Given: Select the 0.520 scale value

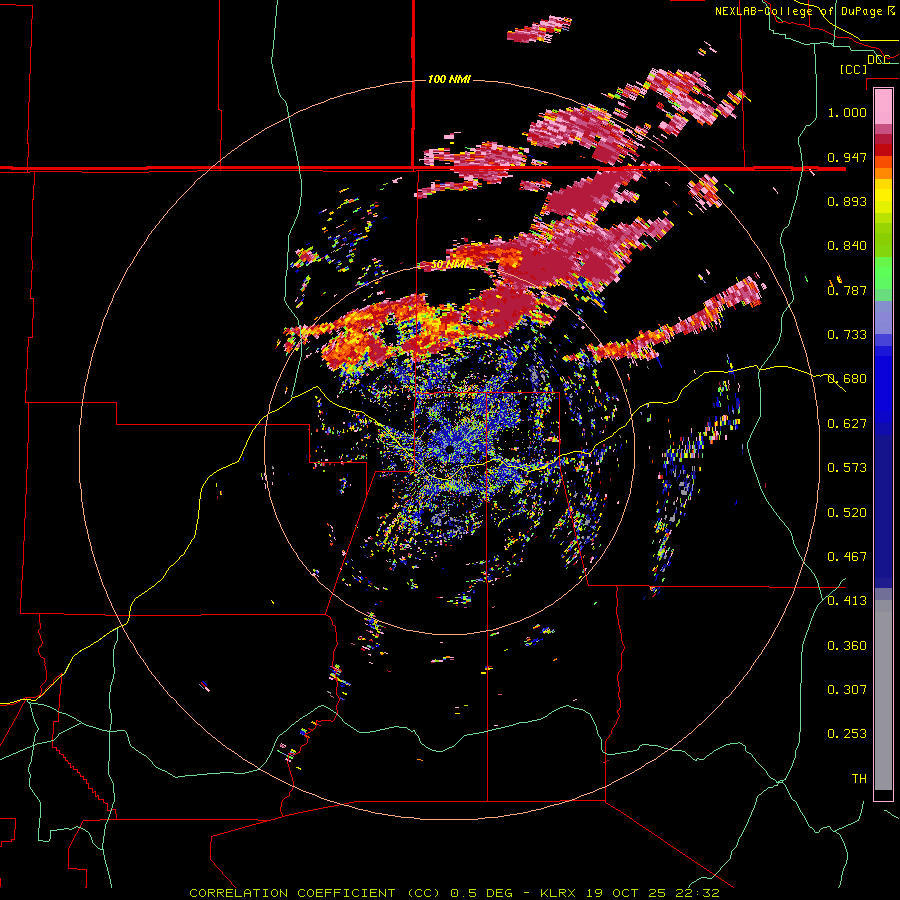Looking at the screenshot, I should 847,513.
